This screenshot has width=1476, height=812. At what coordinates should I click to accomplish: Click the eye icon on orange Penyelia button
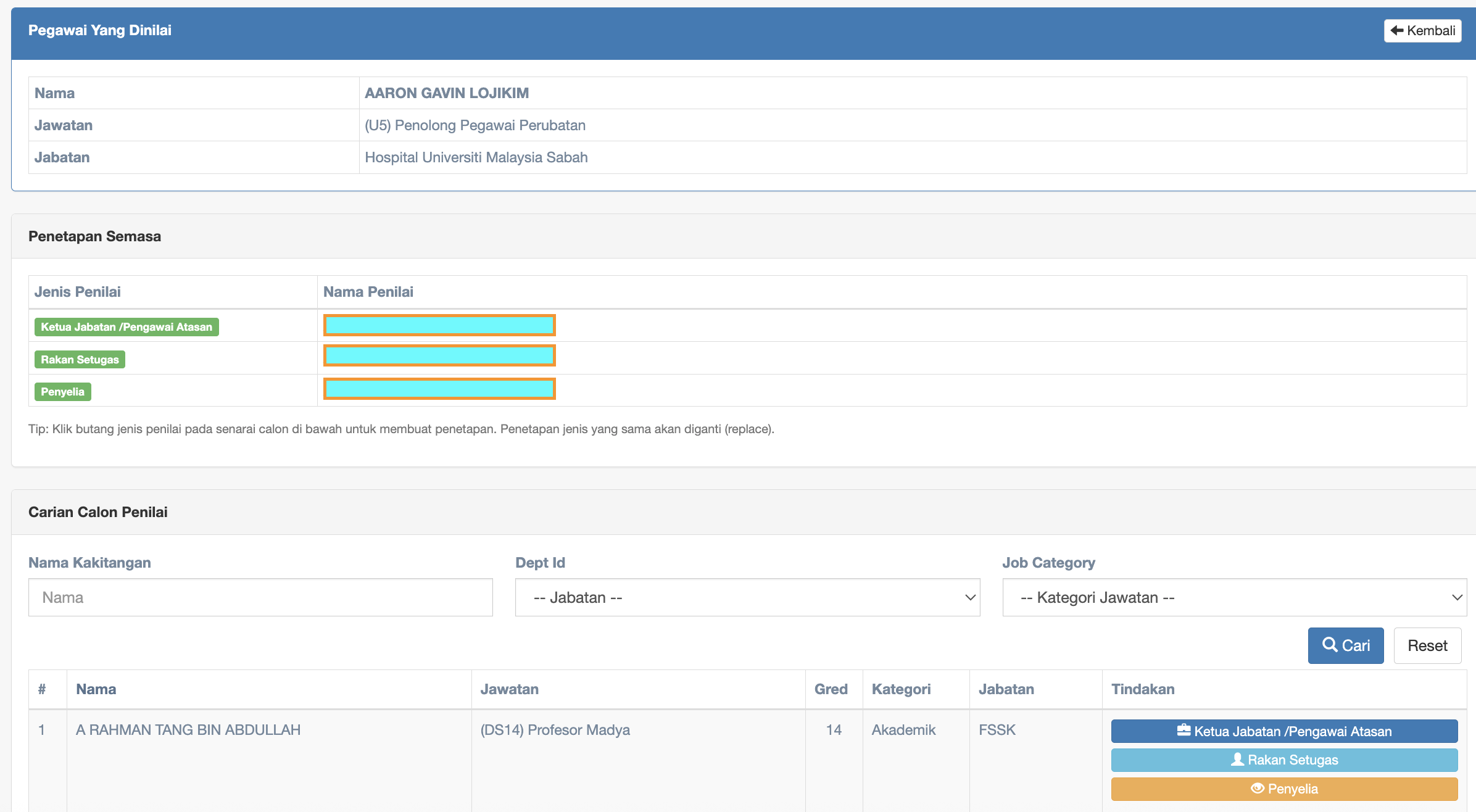[x=1257, y=789]
